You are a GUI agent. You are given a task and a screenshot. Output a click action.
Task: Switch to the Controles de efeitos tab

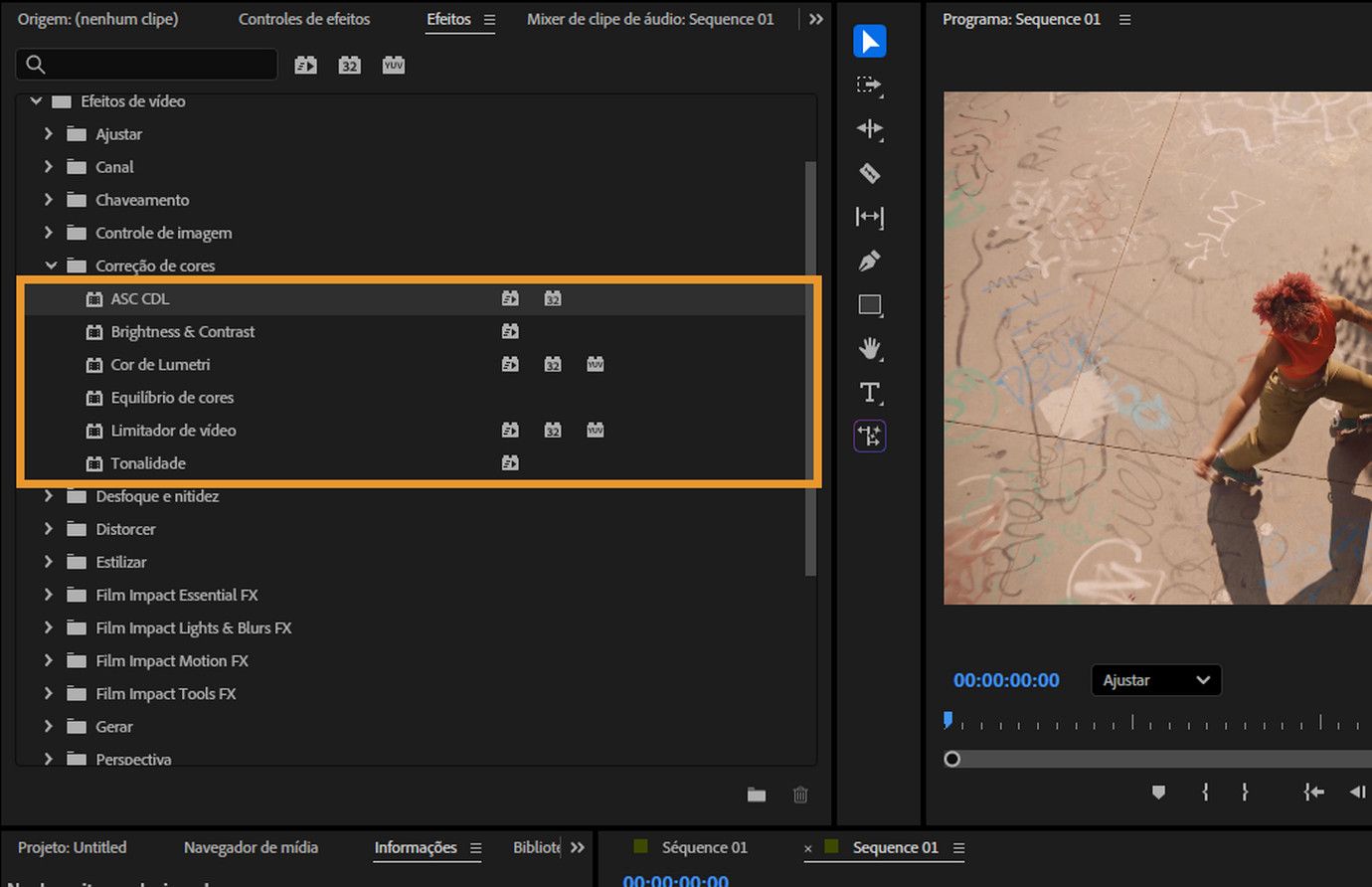tap(303, 19)
